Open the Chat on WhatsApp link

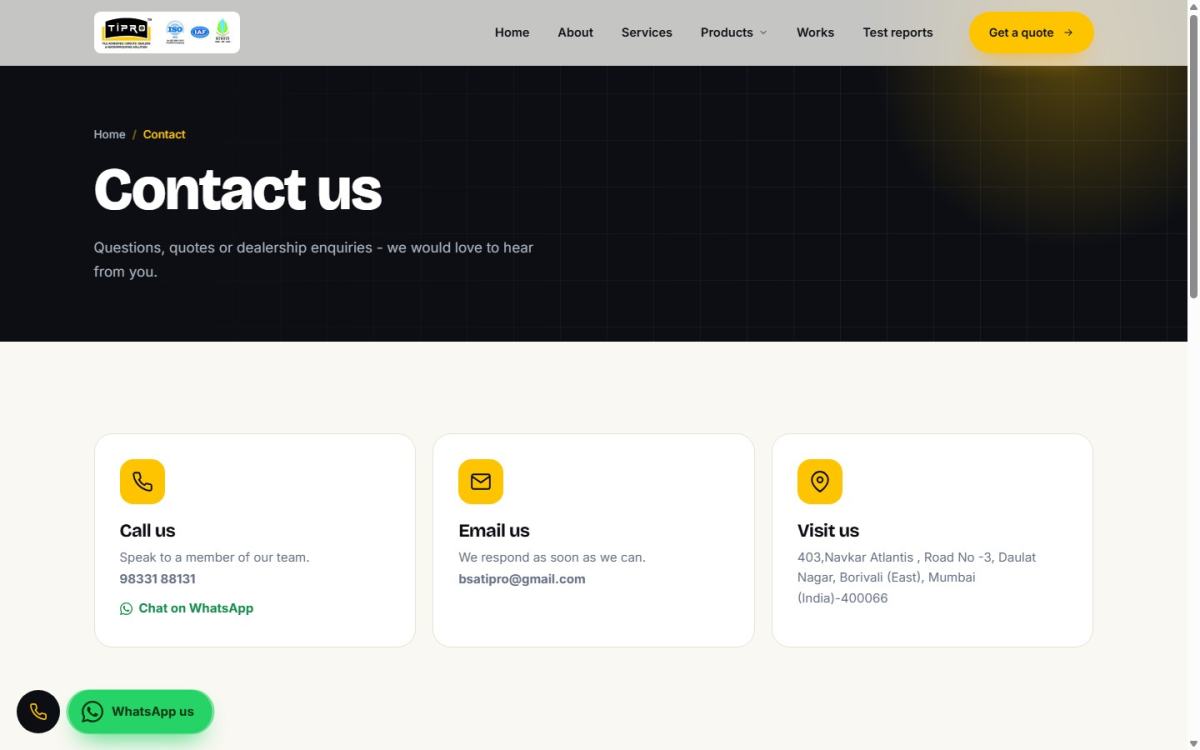(187, 608)
